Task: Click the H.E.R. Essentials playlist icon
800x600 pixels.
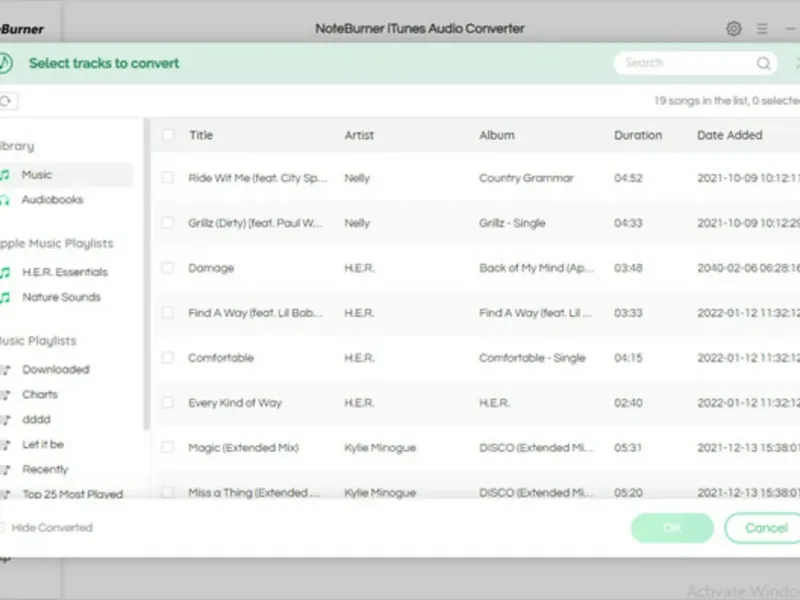Action: (x=5, y=272)
